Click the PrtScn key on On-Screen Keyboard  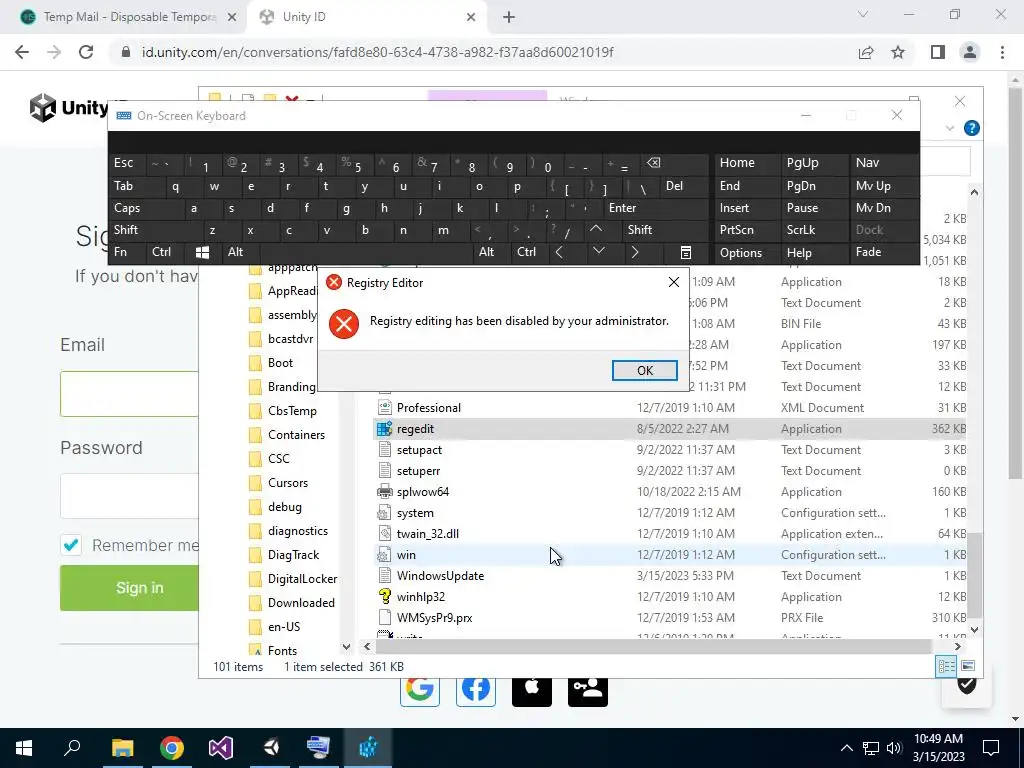[x=746, y=230]
